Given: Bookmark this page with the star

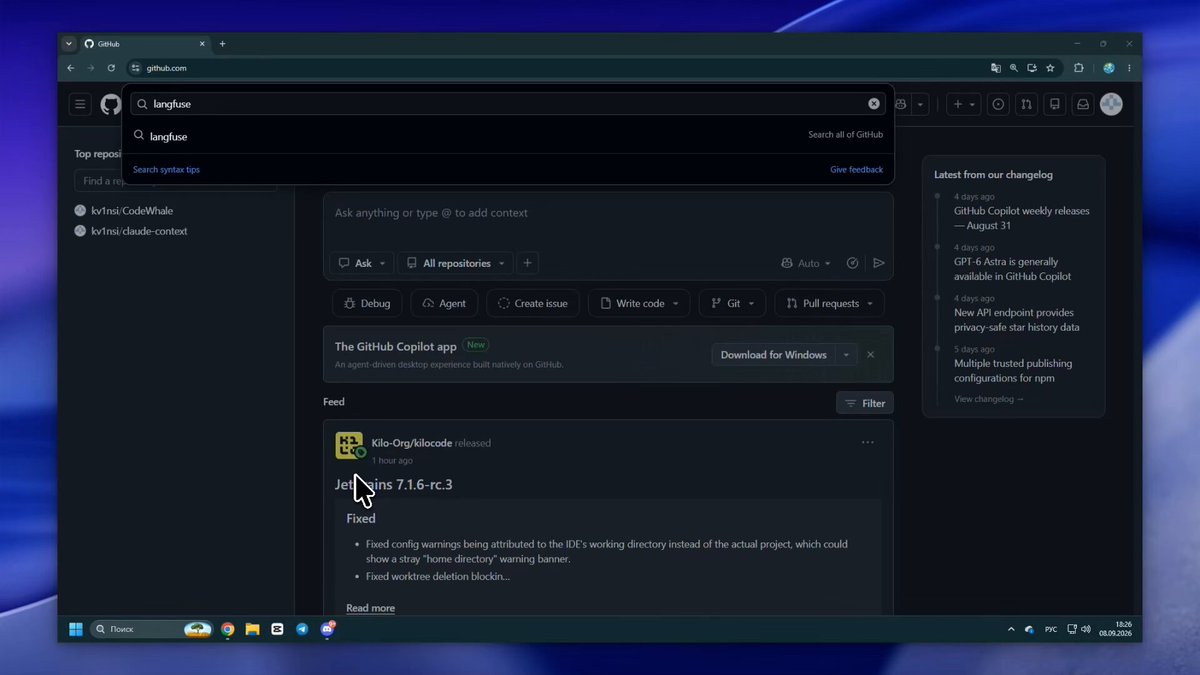Looking at the screenshot, I should 1050,68.
